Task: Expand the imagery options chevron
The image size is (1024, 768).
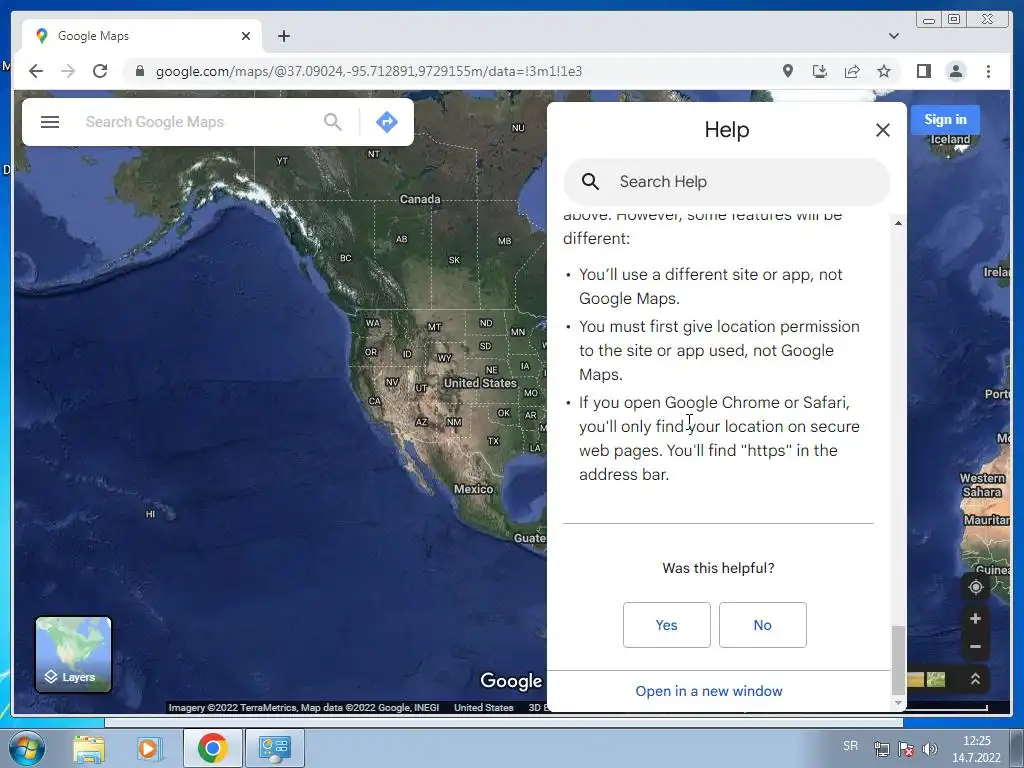Action: point(975,679)
